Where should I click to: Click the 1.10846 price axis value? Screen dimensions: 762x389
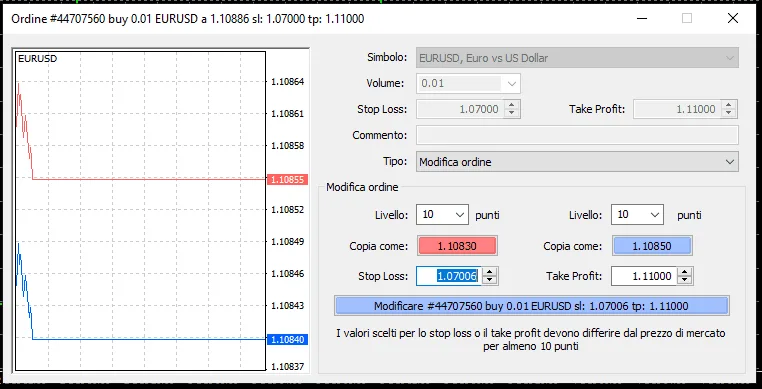288,274
